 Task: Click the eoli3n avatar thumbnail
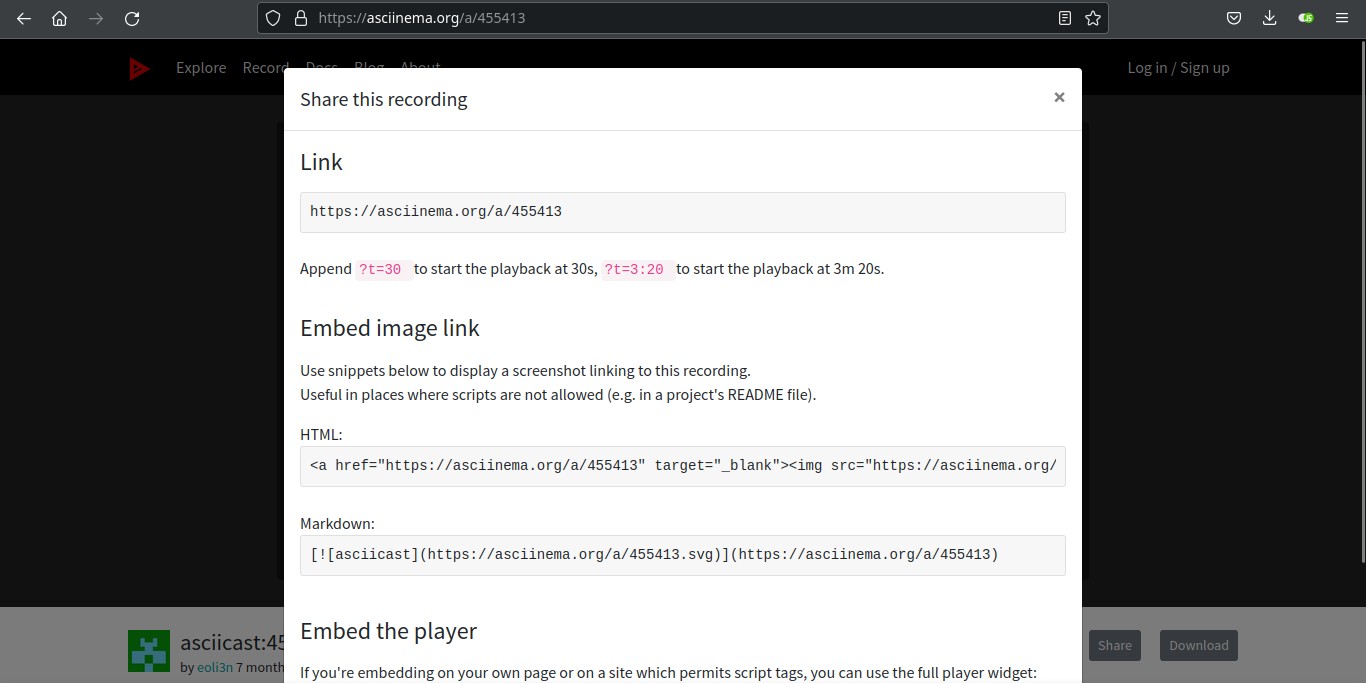(149, 651)
